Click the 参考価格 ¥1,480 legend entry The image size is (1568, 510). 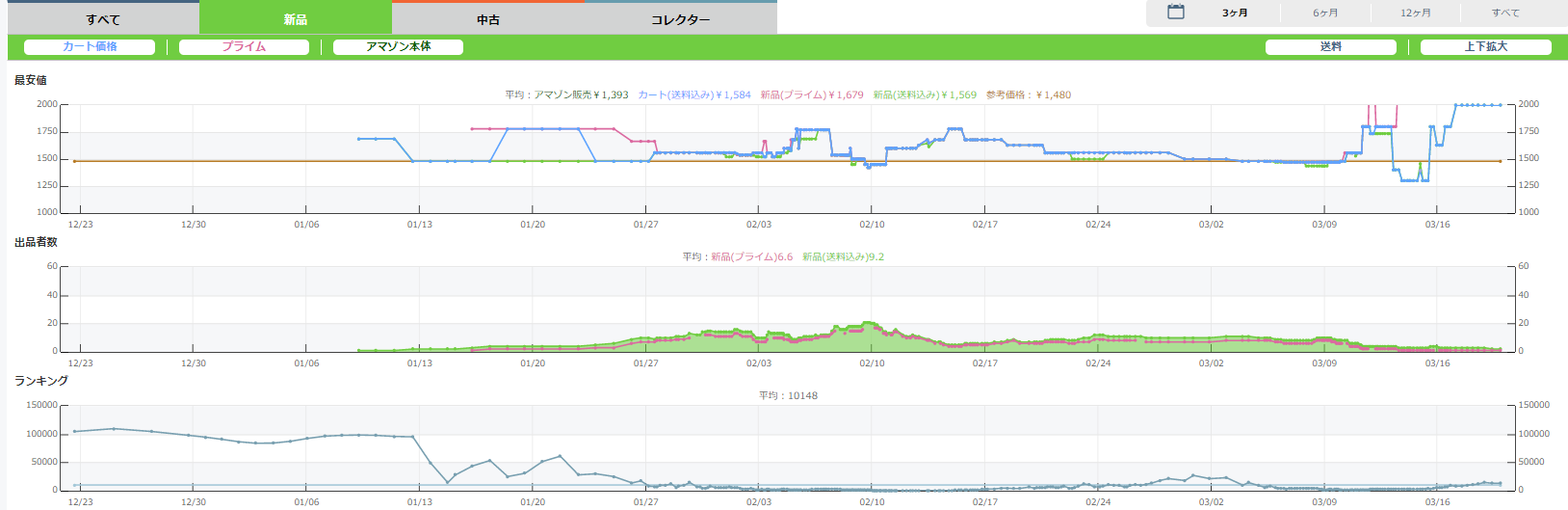pos(1029,94)
